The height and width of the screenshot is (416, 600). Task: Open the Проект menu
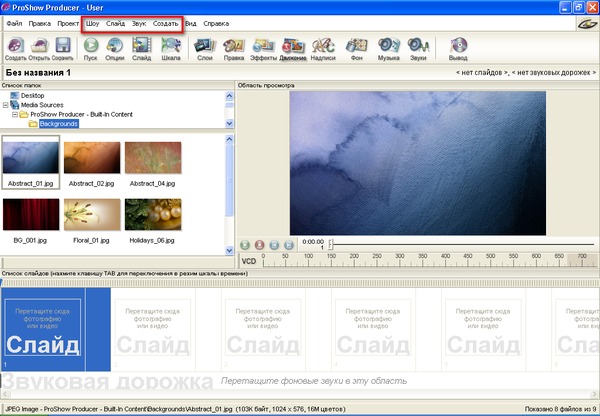(x=68, y=24)
